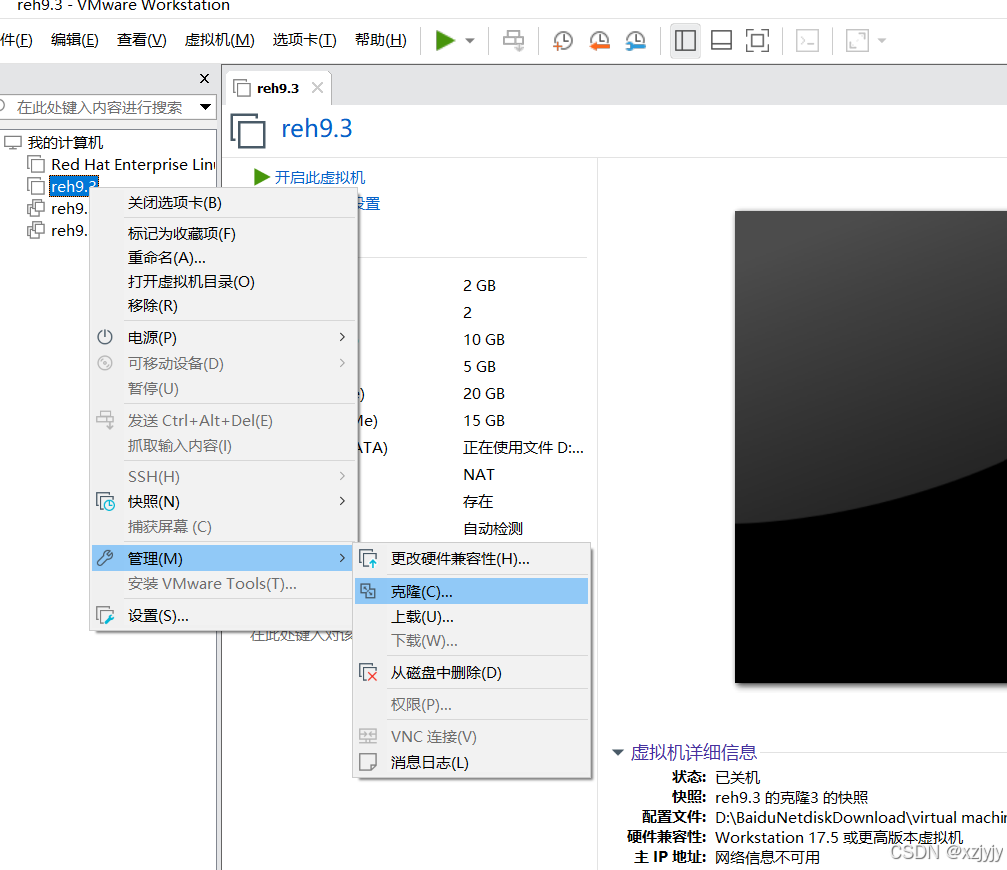This screenshot has width=1007, height=870.
Task: Open the 编辑(E) menu
Action: [74, 40]
